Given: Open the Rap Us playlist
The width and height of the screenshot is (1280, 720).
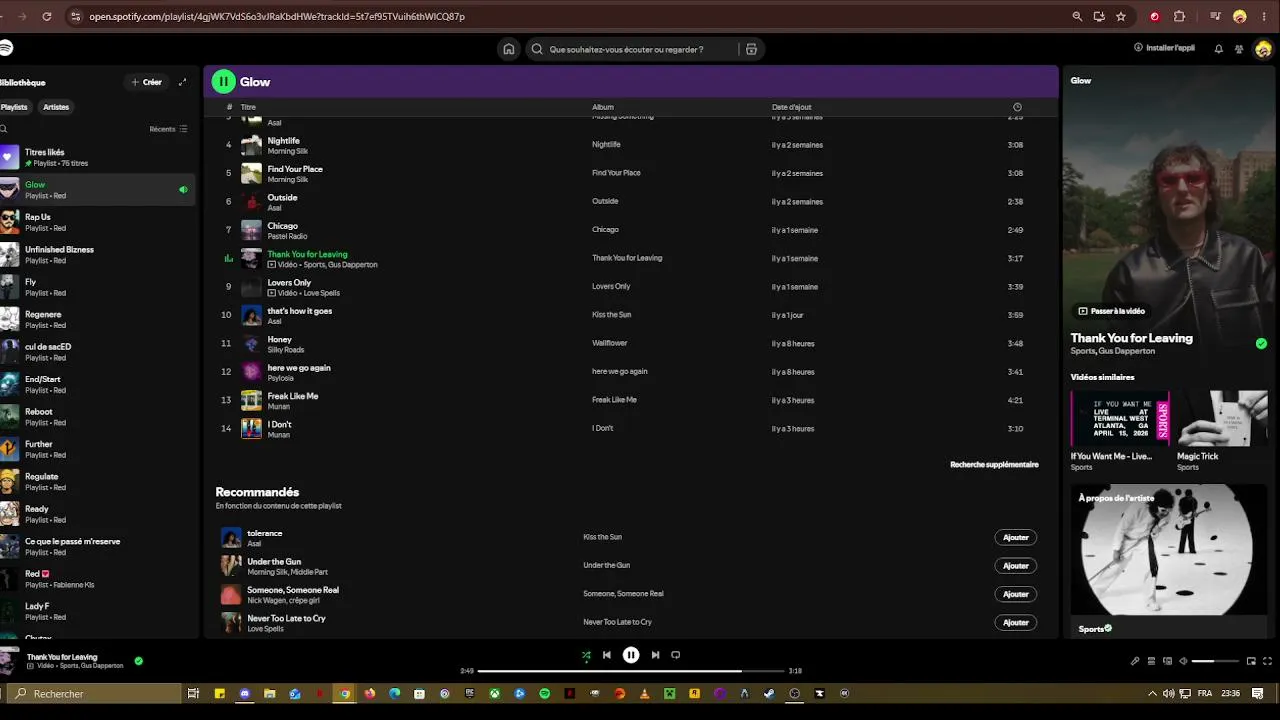Looking at the screenshot, I should (x=97, y=222).
